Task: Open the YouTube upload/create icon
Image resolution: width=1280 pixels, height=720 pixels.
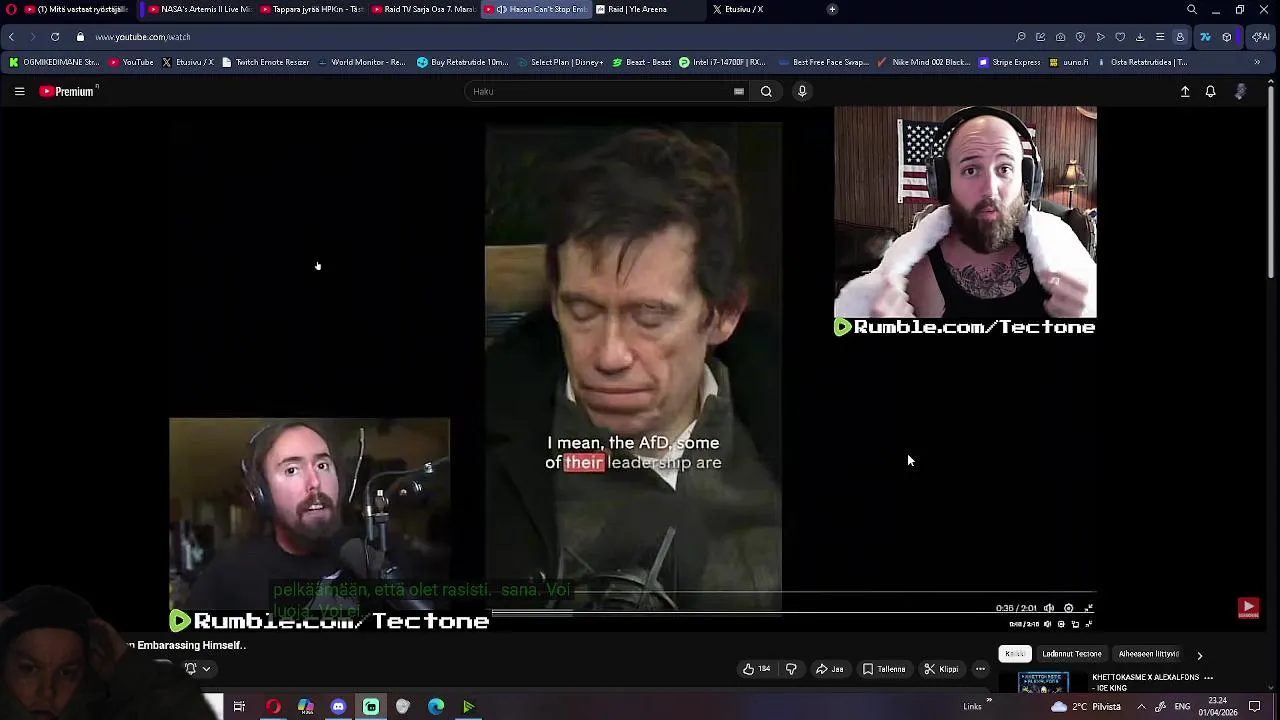Action: (x=1185, y=91)
